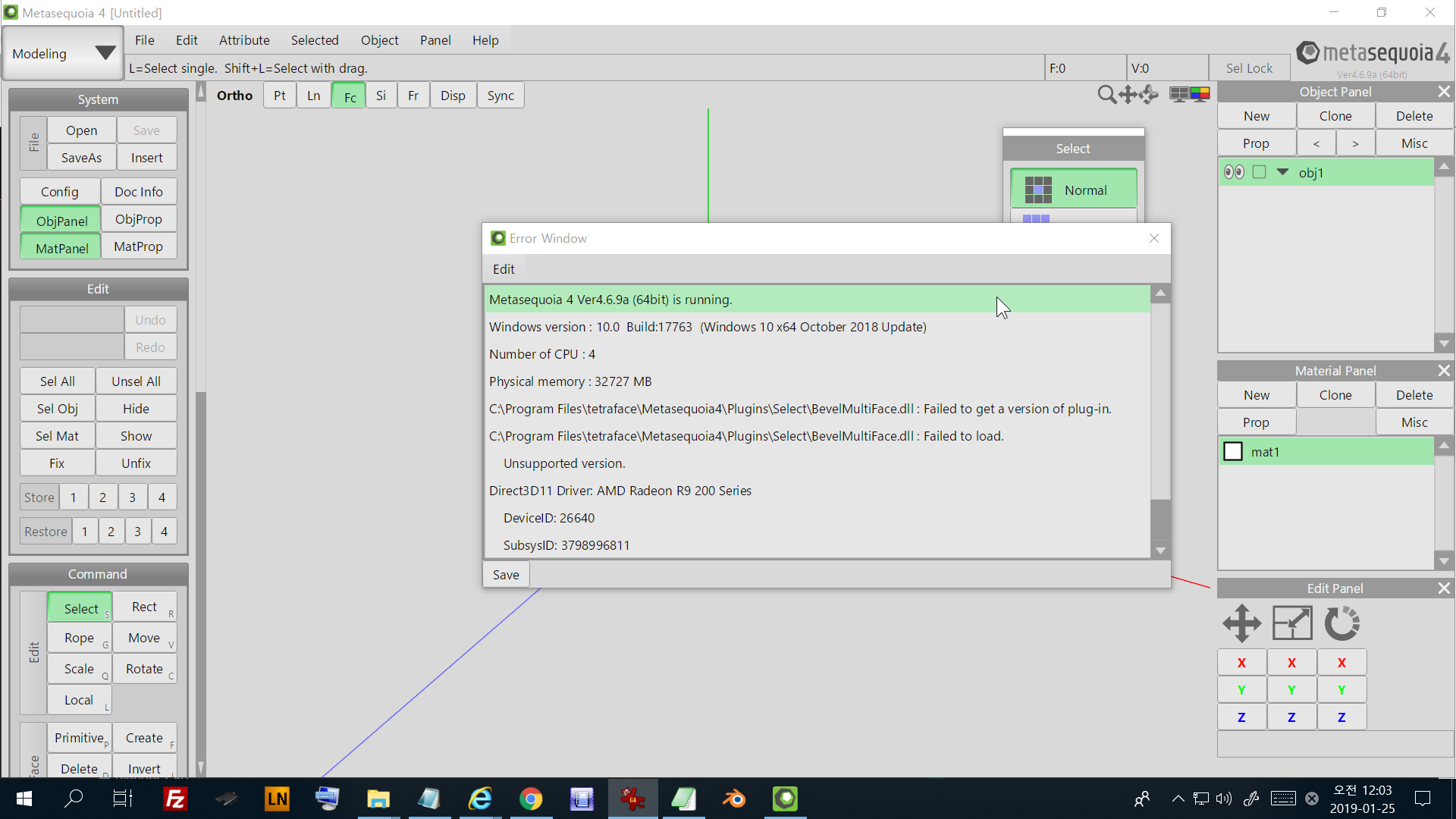Select the Direct3D11 Driver log line

point(817,491)
